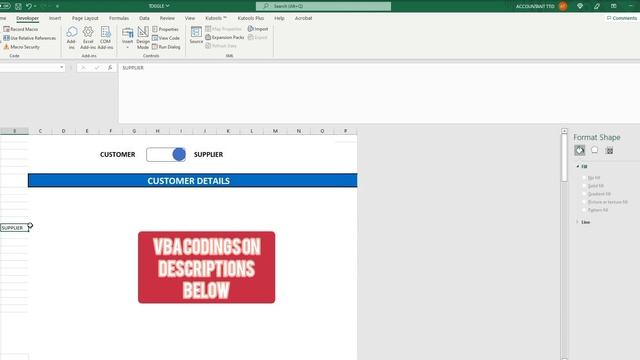This screenshot has height=360, width=640.
Task: Click Run Dialog
Action: [x=166, y=47]
